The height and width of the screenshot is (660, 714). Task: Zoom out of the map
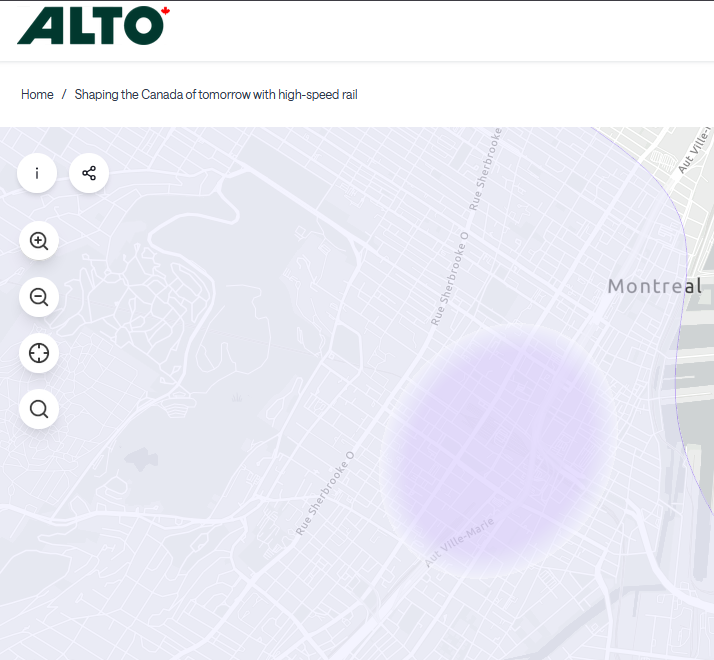point(39,297)
